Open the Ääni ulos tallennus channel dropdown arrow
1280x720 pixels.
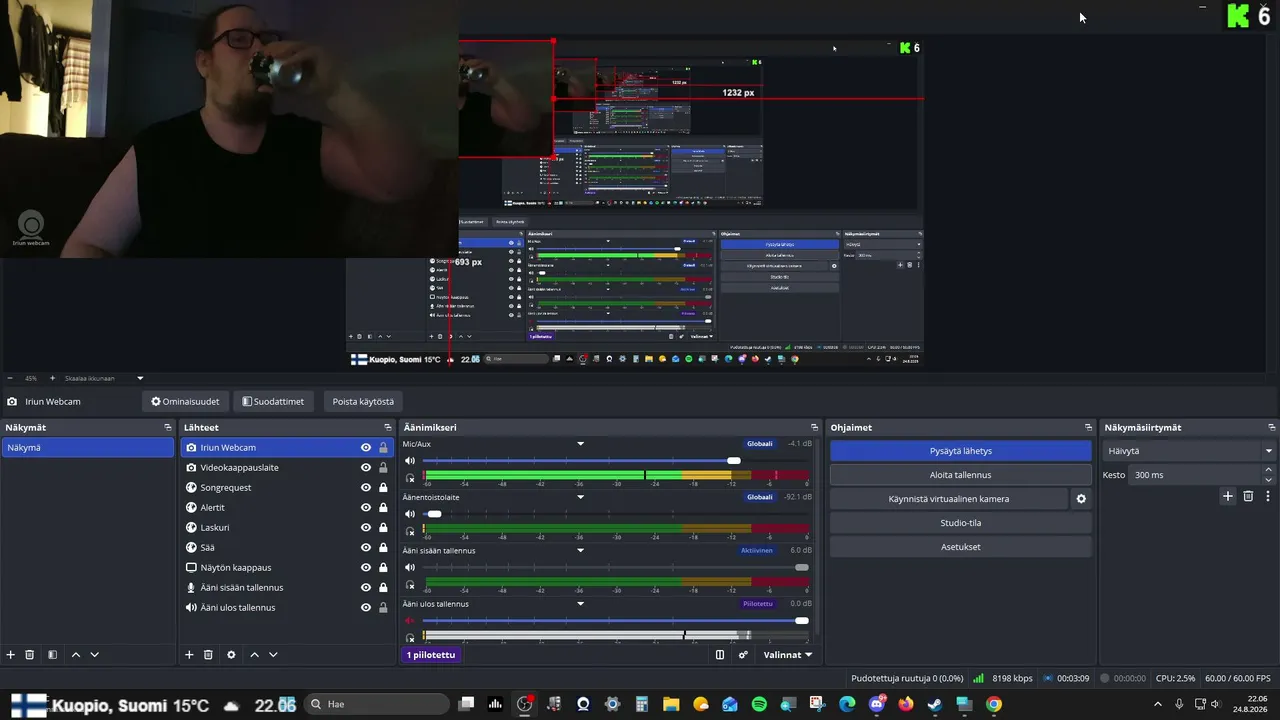point(580,604)
